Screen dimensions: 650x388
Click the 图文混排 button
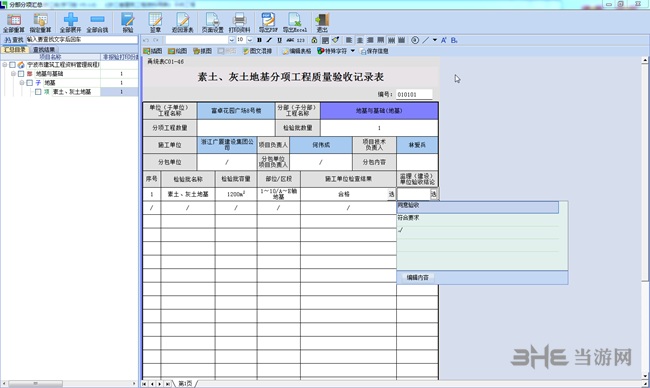coord(257,51)
